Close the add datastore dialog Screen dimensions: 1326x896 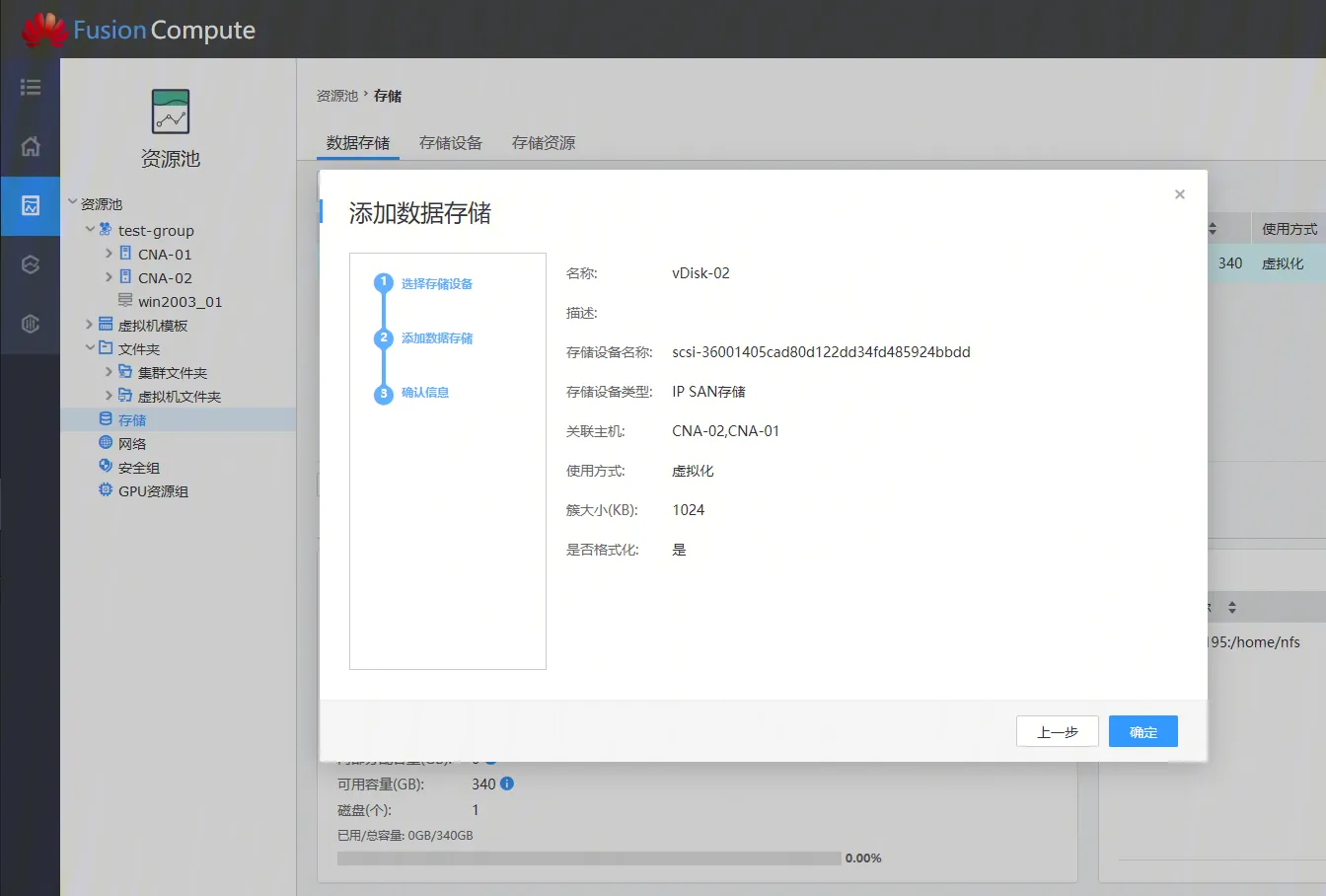[1179, 194]
